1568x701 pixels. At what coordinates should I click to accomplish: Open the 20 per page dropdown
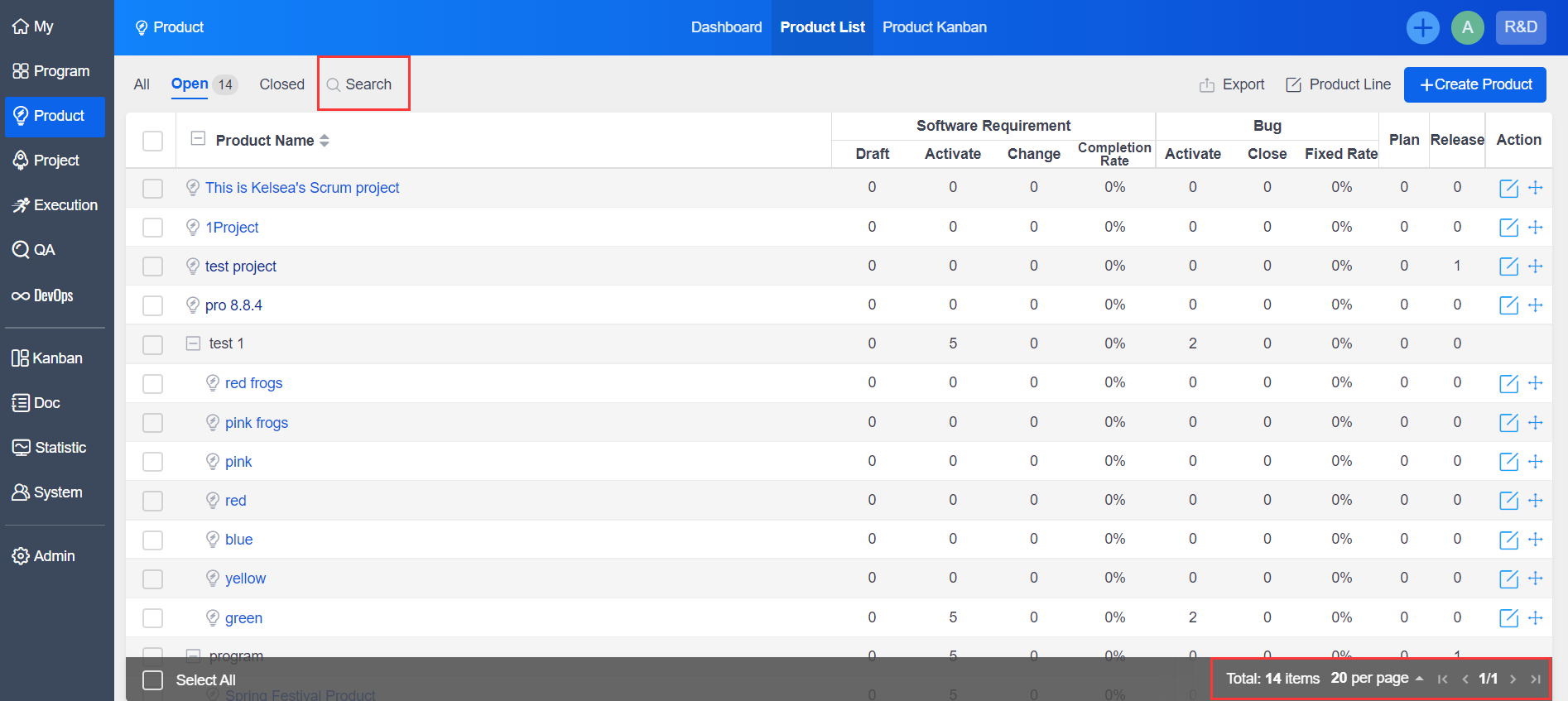tap(1376, 679)
